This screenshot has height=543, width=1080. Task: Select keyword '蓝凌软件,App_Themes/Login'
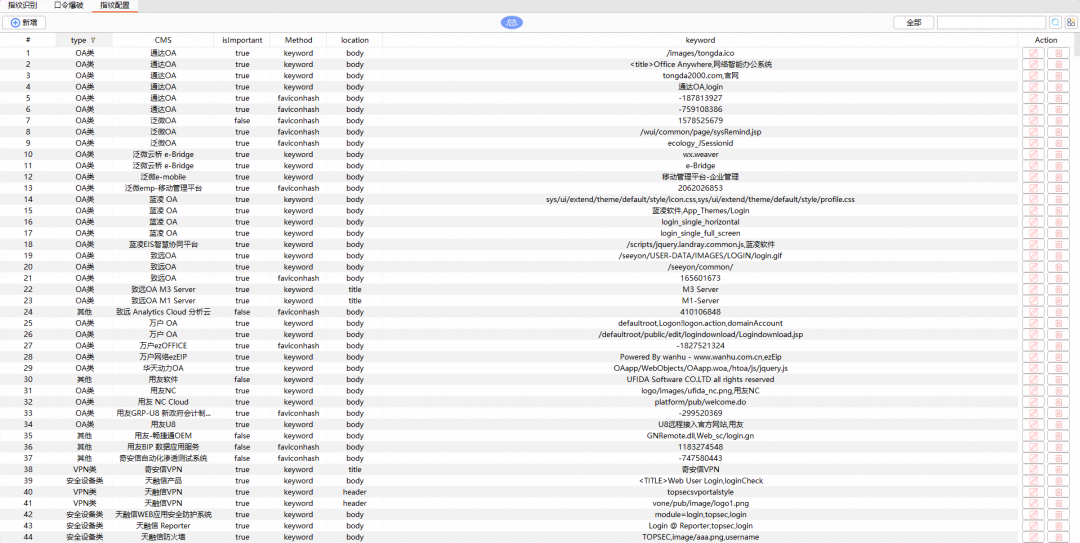[700, 211]
